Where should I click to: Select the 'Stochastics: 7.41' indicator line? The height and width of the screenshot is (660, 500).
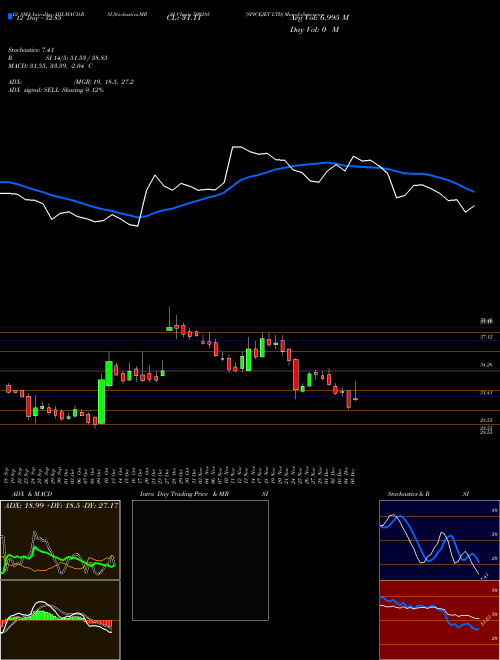[31, 50]
